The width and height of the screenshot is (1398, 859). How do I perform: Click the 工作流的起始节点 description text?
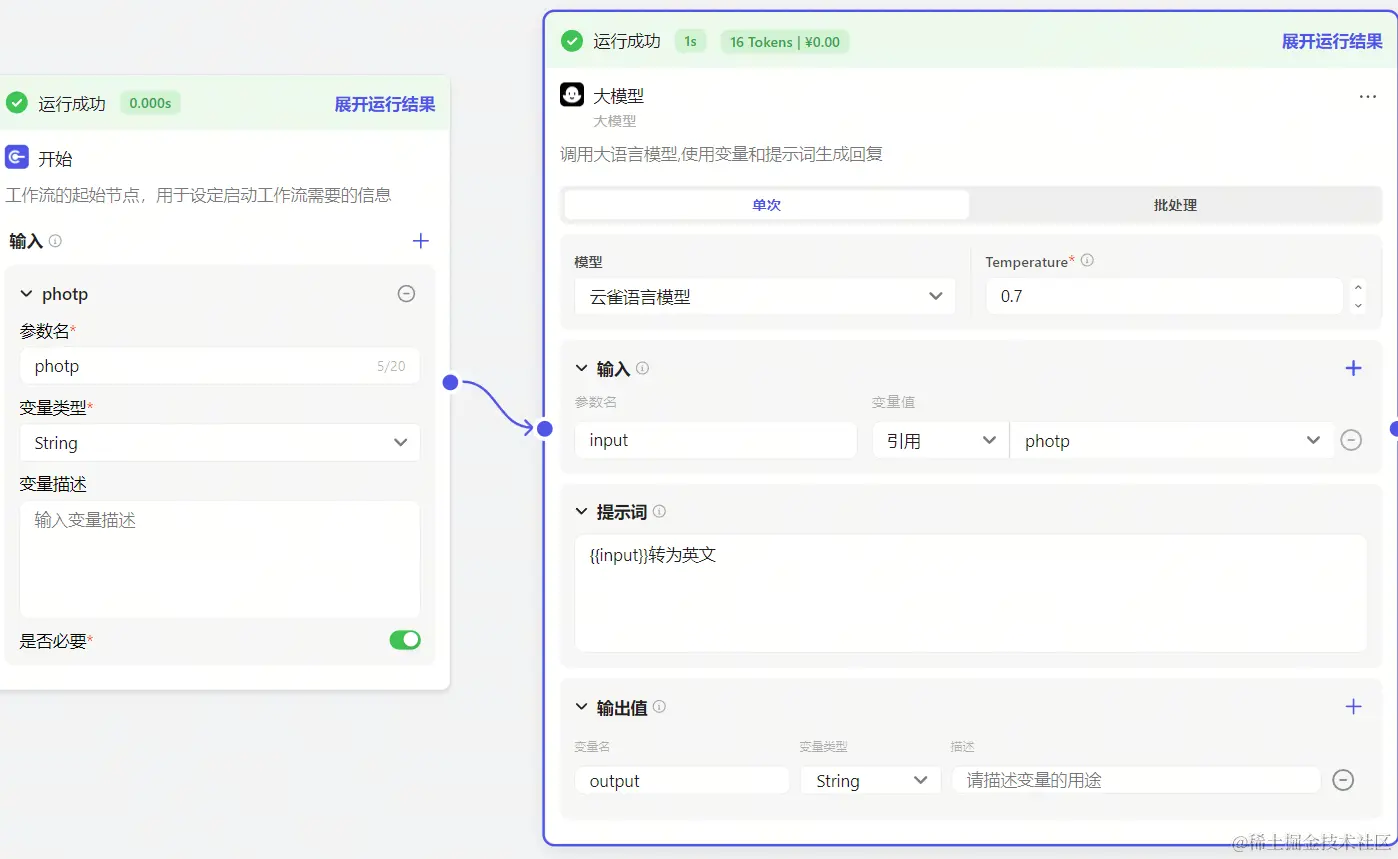point(198,195)
